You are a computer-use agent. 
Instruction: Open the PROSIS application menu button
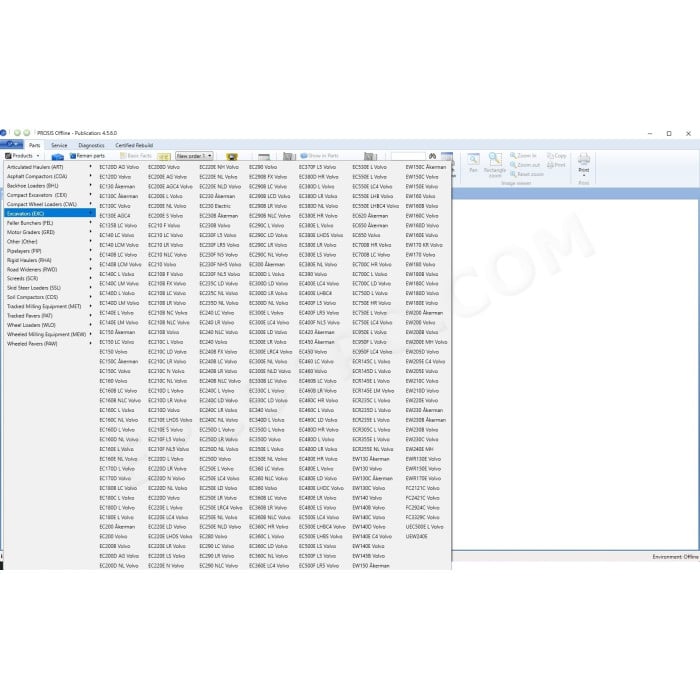click(x=11, y=144)
